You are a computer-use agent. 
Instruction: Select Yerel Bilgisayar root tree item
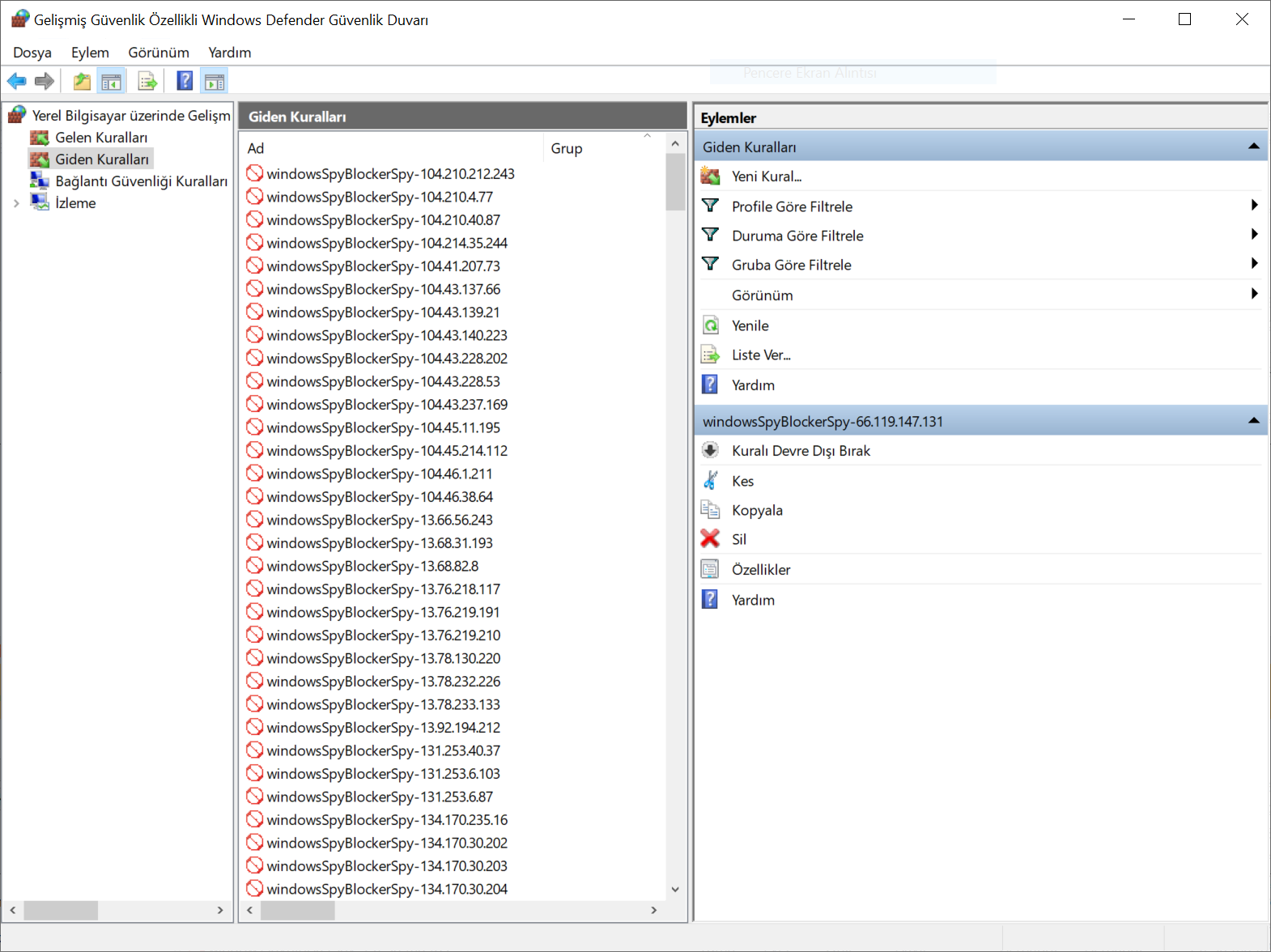(x=131, y=116)
